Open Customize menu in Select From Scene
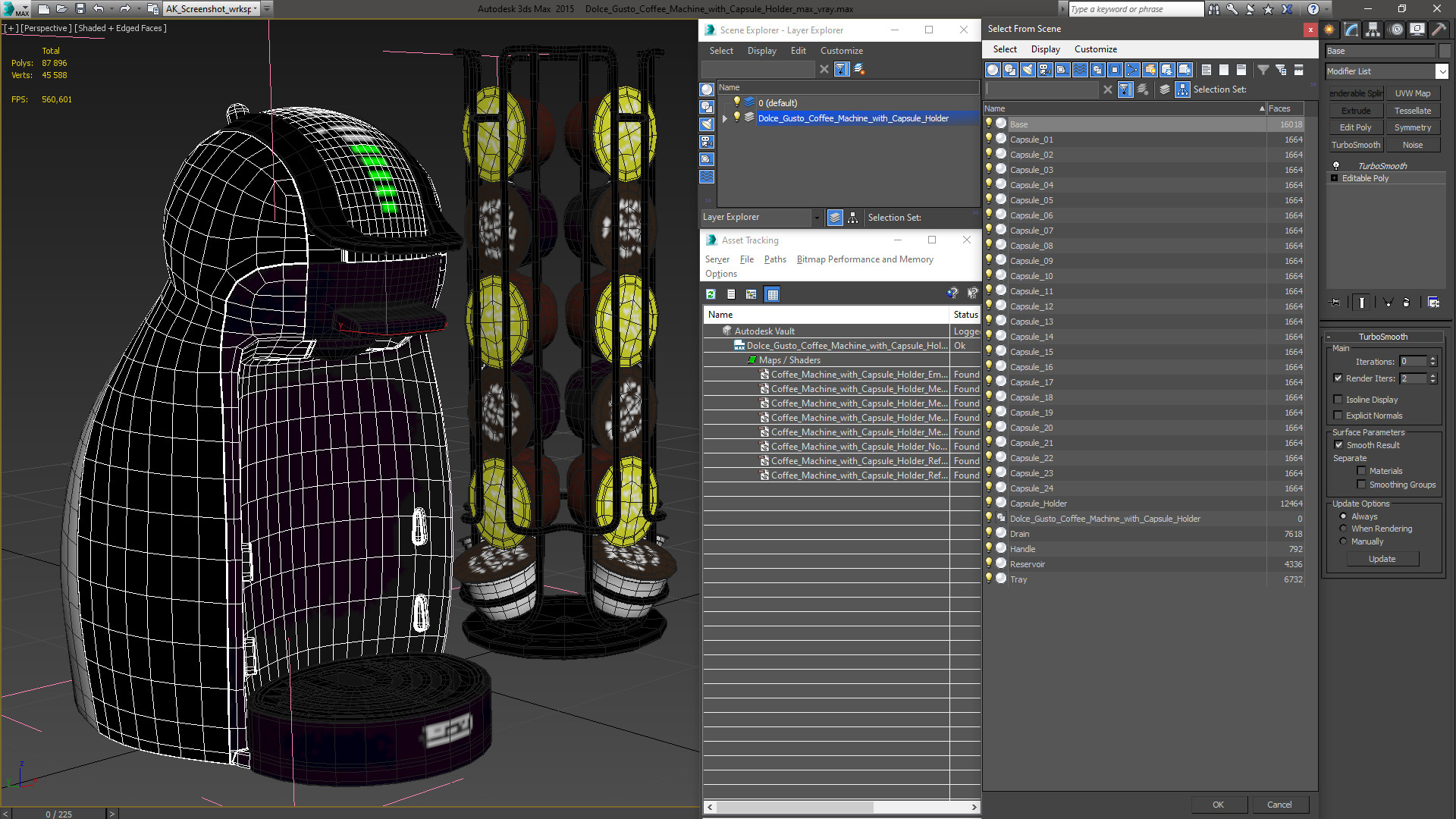1456x819 pixels. [1096, 49]
